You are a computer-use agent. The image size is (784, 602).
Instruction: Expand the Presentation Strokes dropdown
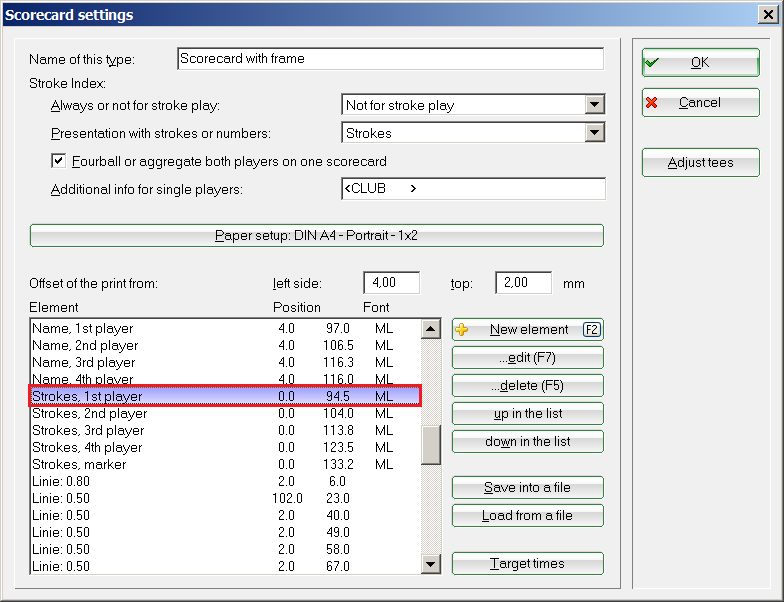pyautogui.click(x=595, y=133)
